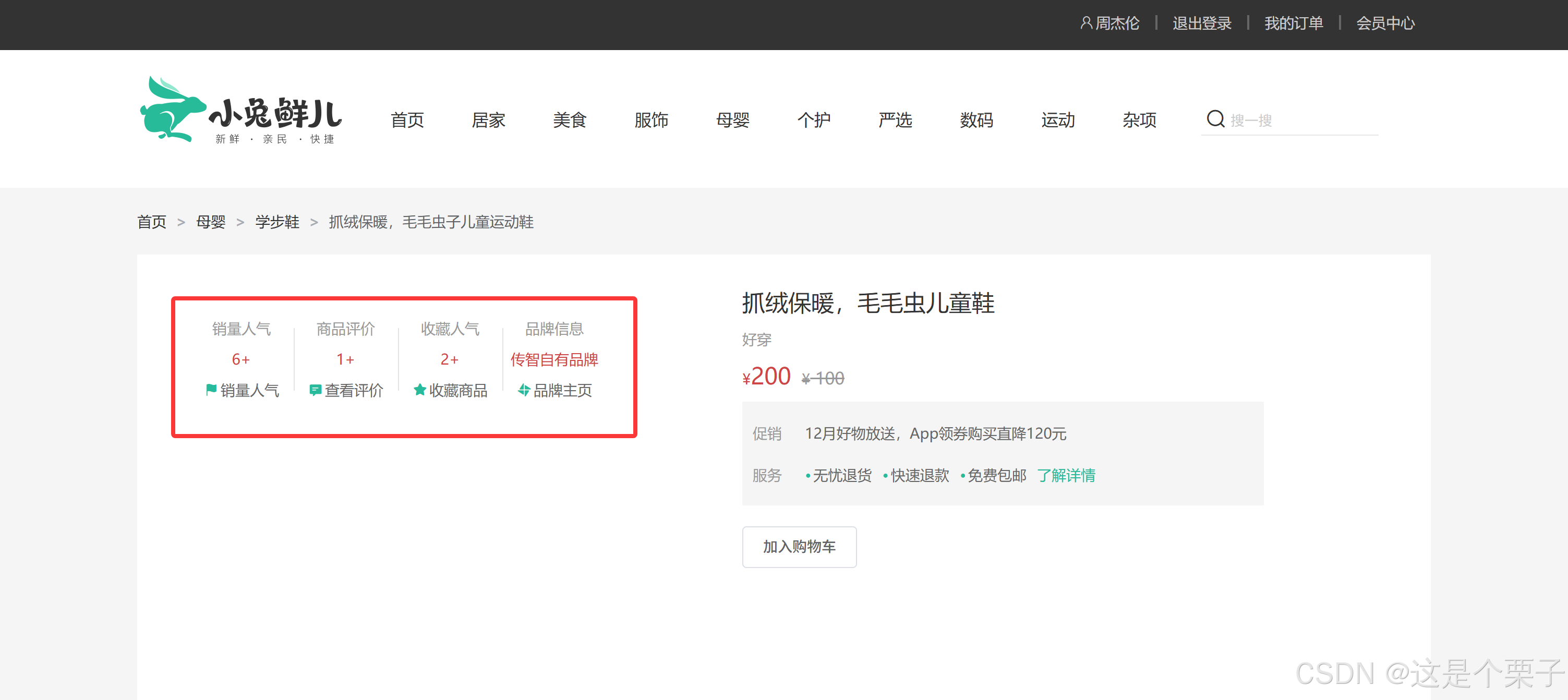
Task: Click the star icon to 收藏商品
Action: [419, 390]
